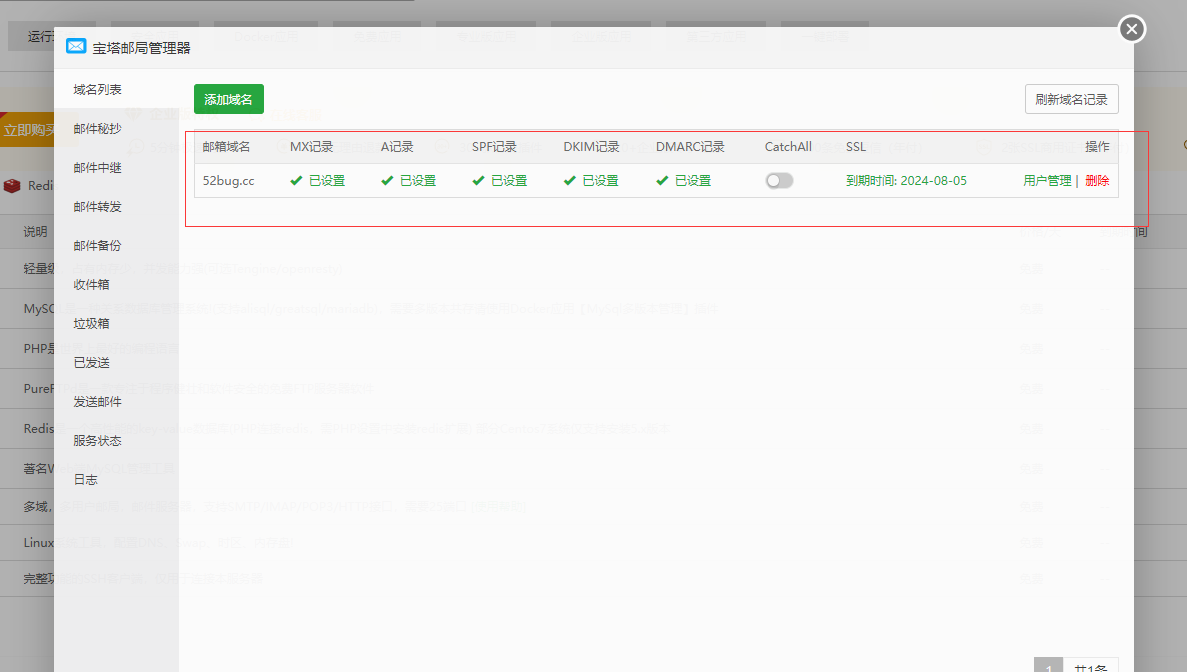This screenshot has width=1187, height=672.
Task: Open 日志 in the sidebar
Action: [x=86, y=480]
